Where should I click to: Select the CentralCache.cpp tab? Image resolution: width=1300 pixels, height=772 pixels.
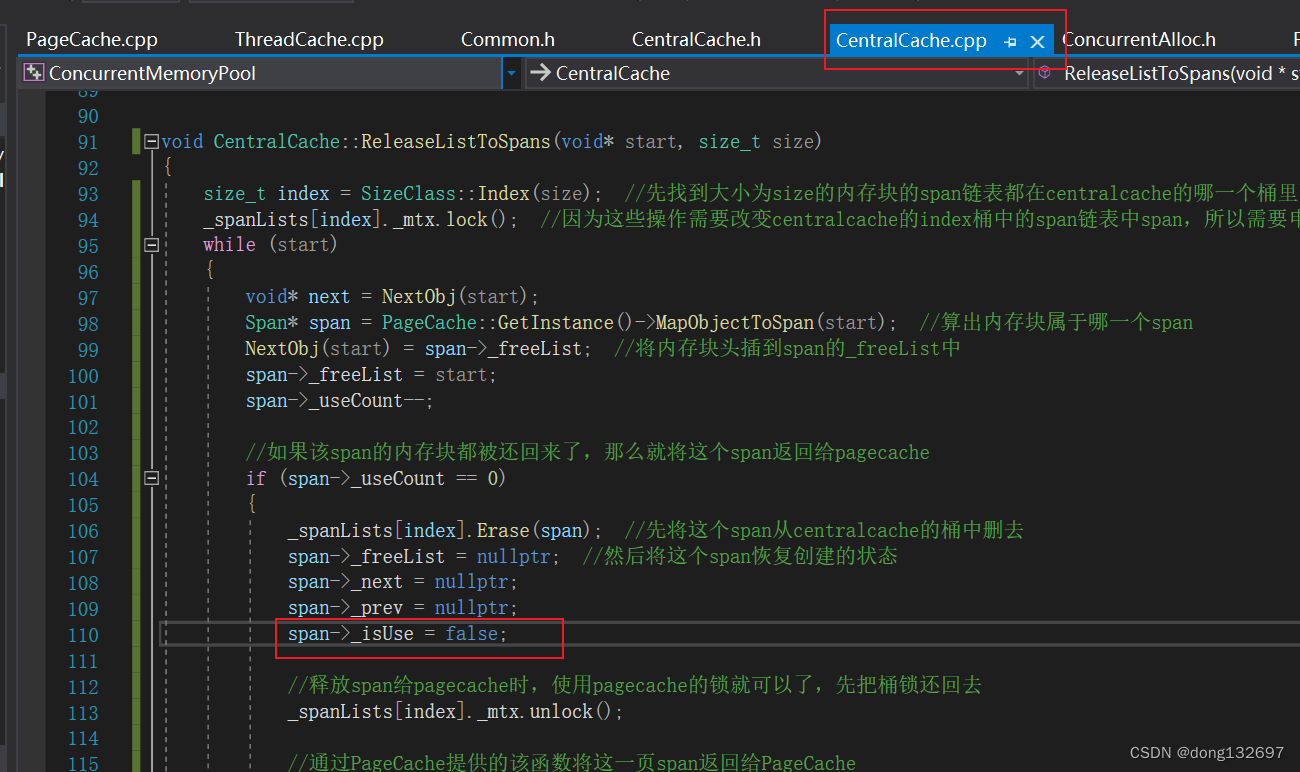pos(911,41)
